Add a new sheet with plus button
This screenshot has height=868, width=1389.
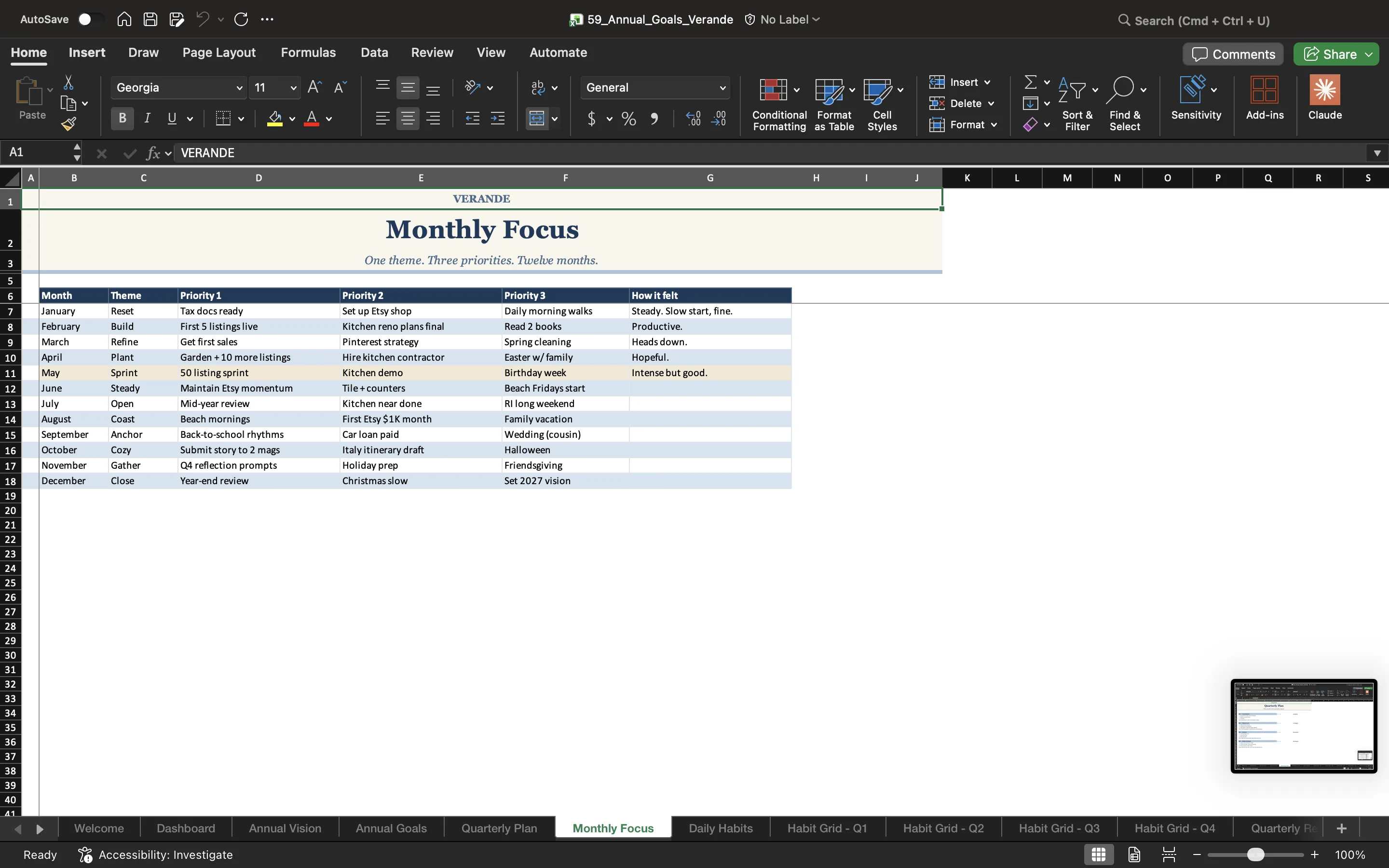pos(1341,828)
